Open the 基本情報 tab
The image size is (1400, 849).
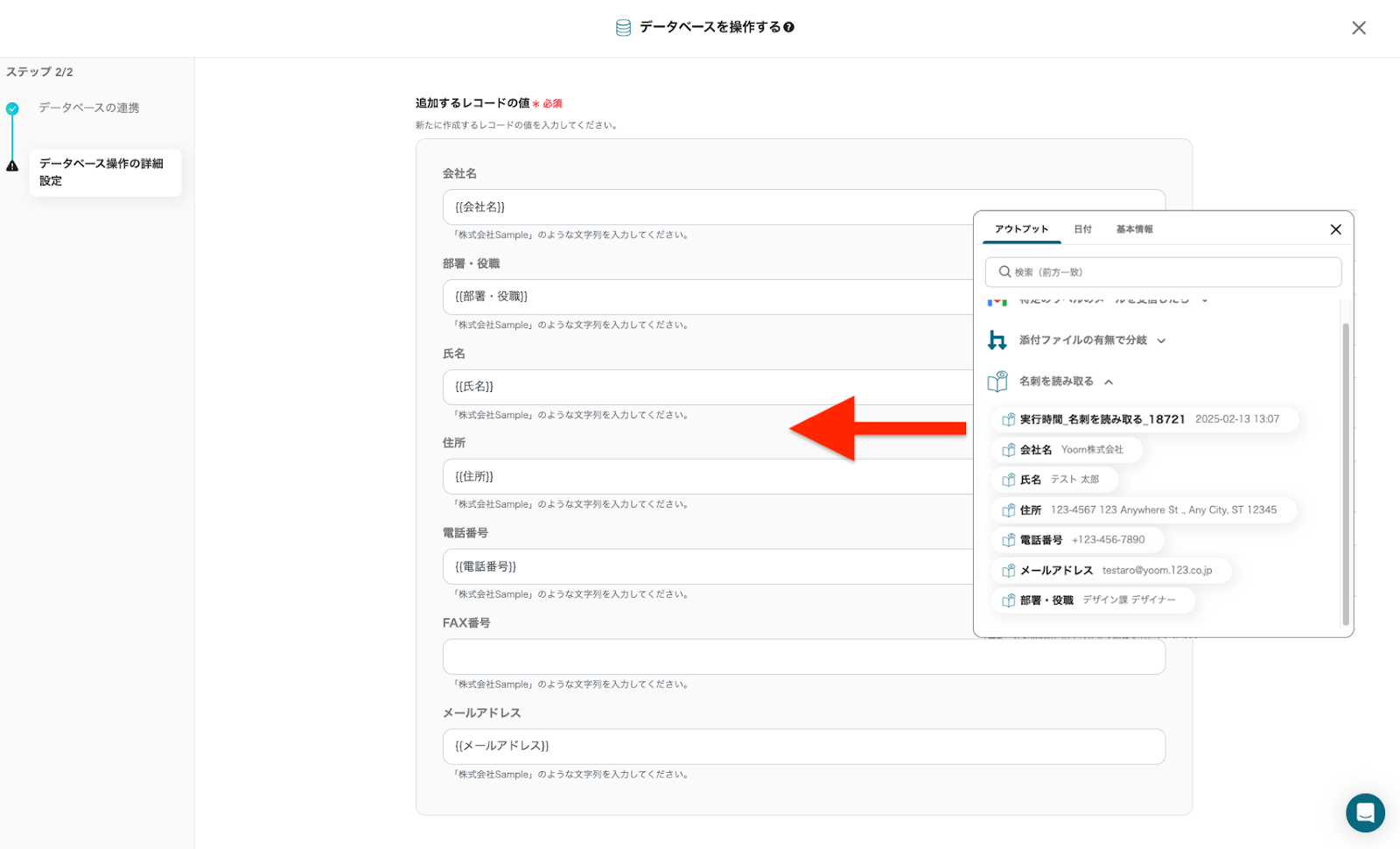pos(1134,229)
